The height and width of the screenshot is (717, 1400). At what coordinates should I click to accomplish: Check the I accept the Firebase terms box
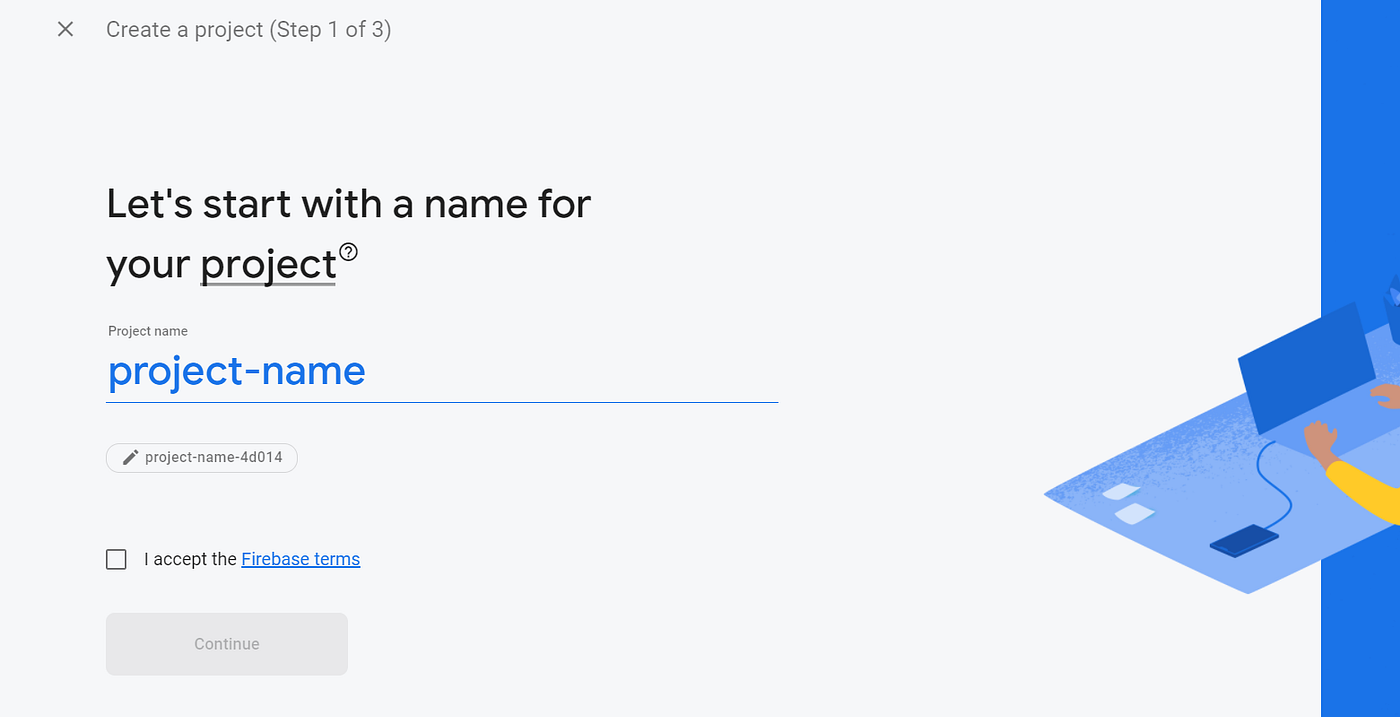coord(116,559)
